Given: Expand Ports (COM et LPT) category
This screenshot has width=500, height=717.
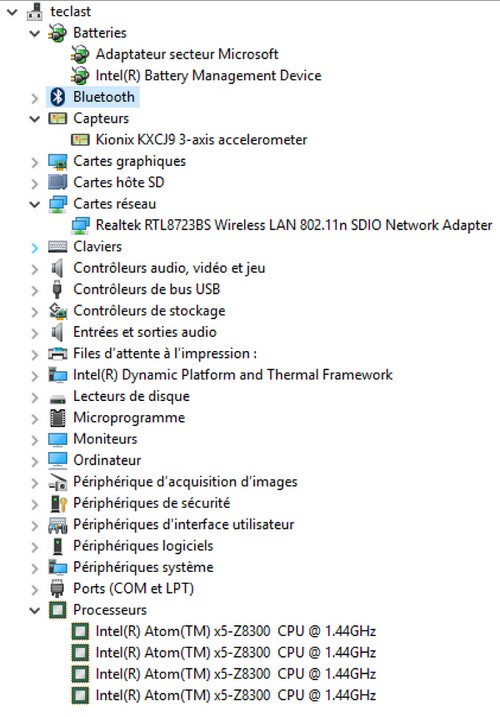Looking at the screenshot, I should (x=35, y=589).
